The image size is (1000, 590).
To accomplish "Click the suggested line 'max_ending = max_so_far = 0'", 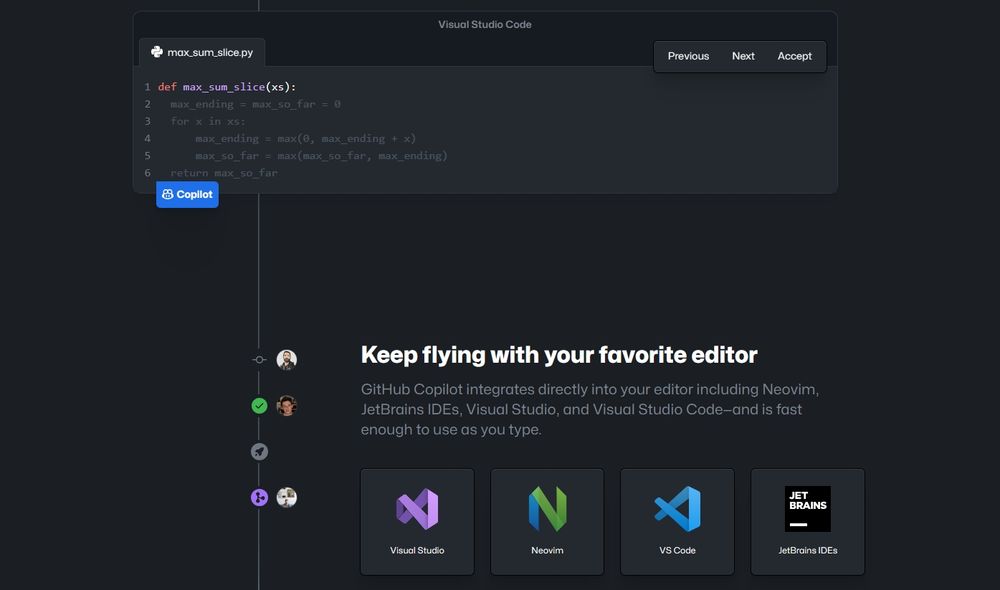I will pos(255,104).
